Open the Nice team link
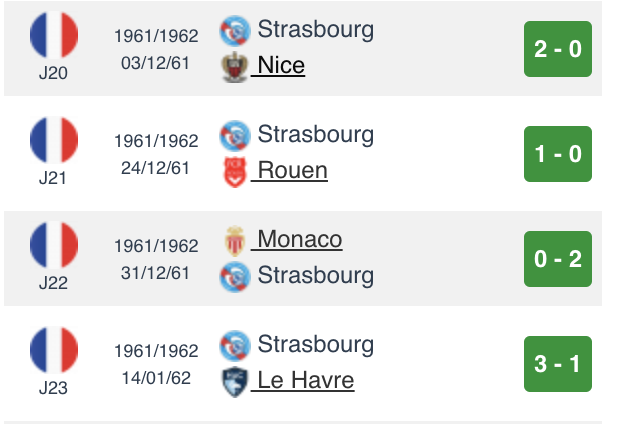626x424 pixels. [280, 66]
